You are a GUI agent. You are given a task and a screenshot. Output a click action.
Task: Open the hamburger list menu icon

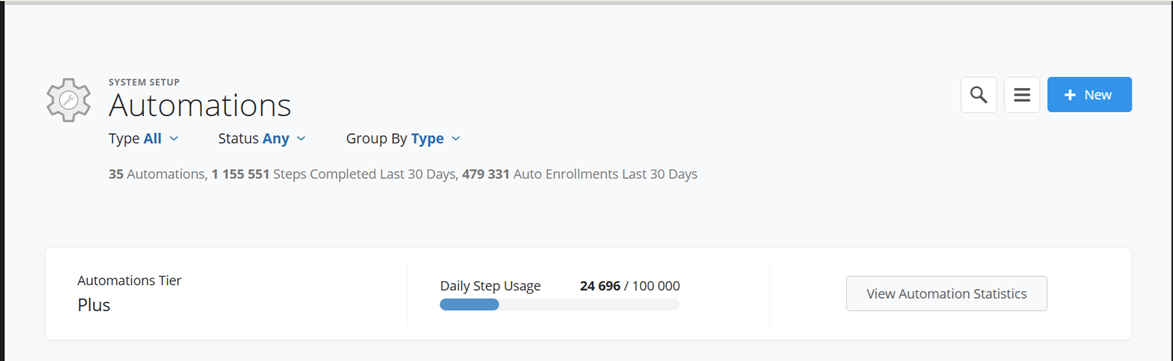tap(1022, 95)
